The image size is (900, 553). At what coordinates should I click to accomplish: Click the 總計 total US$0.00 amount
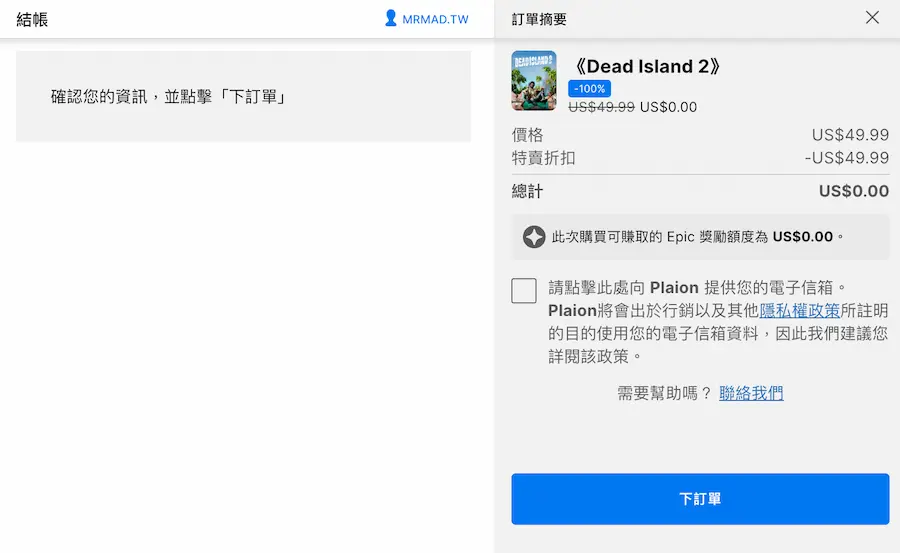coord(853,191)
